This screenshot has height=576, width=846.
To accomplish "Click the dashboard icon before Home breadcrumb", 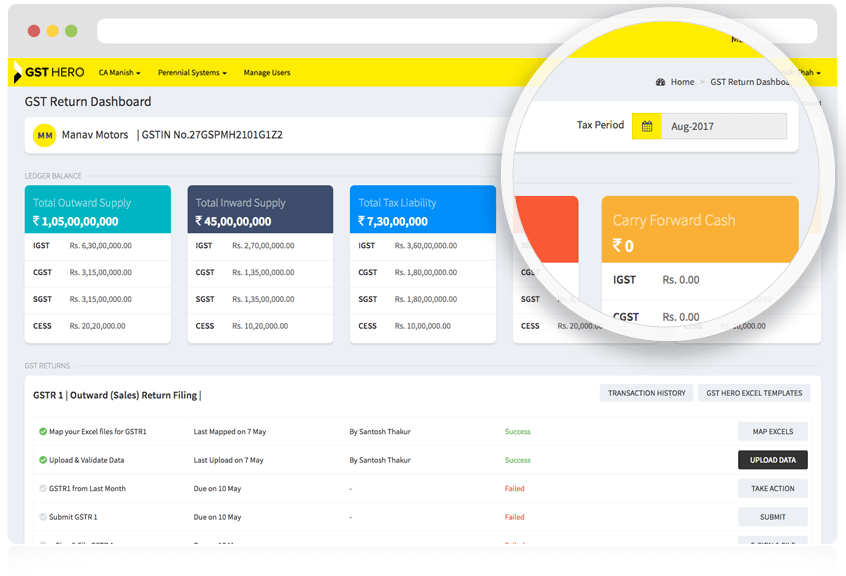I will [660, 82].
